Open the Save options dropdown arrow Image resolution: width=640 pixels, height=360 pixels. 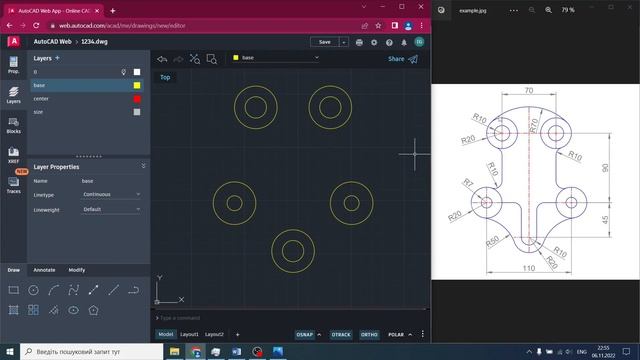(344, 42)
